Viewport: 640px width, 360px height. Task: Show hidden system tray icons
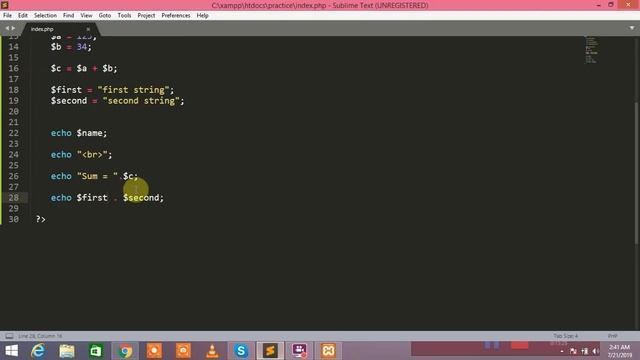(x=562, y=351)
